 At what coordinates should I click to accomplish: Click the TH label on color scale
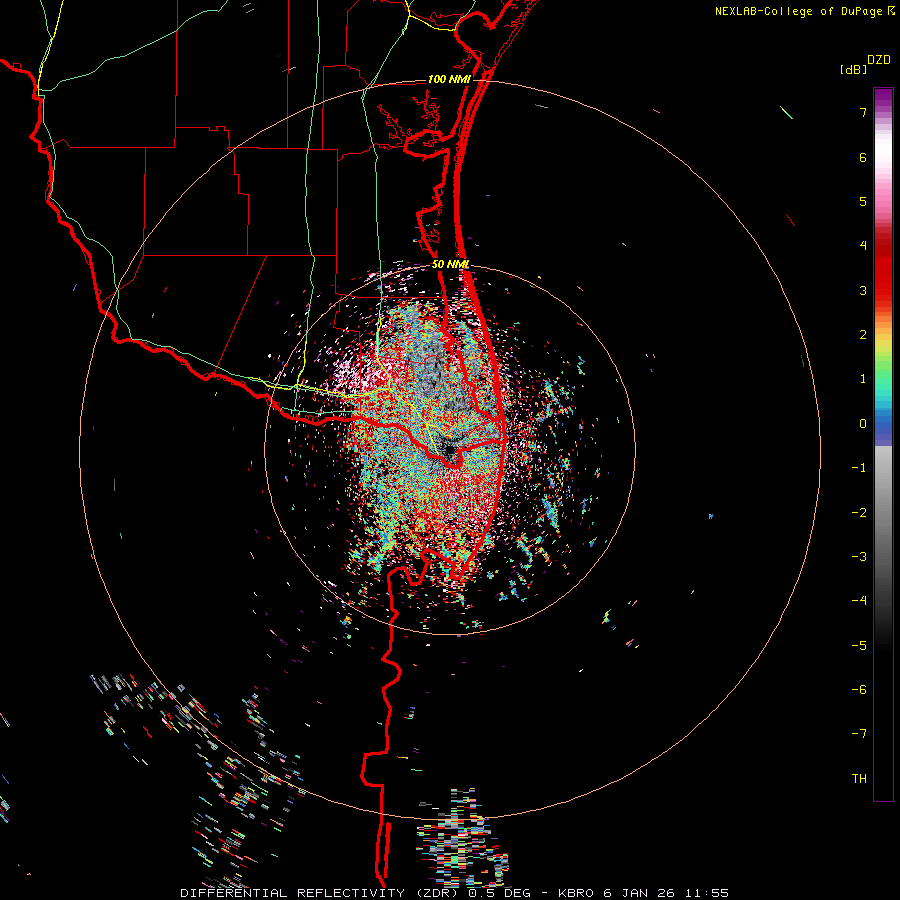pyautogui.click(x=859, y=779)
